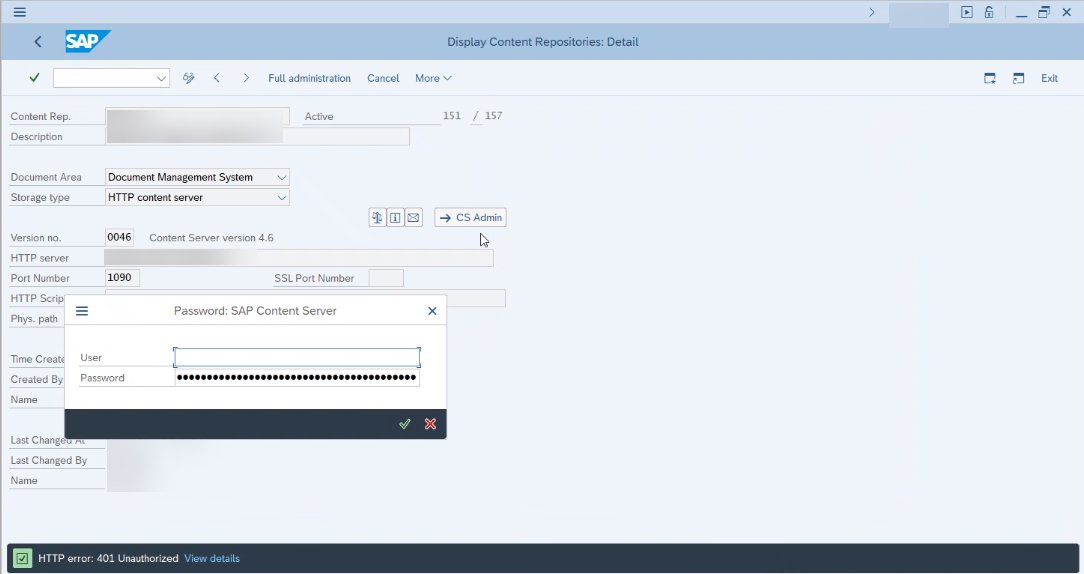Open the Storage type dropdown
Image resolution: width=1084 pixels, height=574 pixels.
(x=281, y=197)
